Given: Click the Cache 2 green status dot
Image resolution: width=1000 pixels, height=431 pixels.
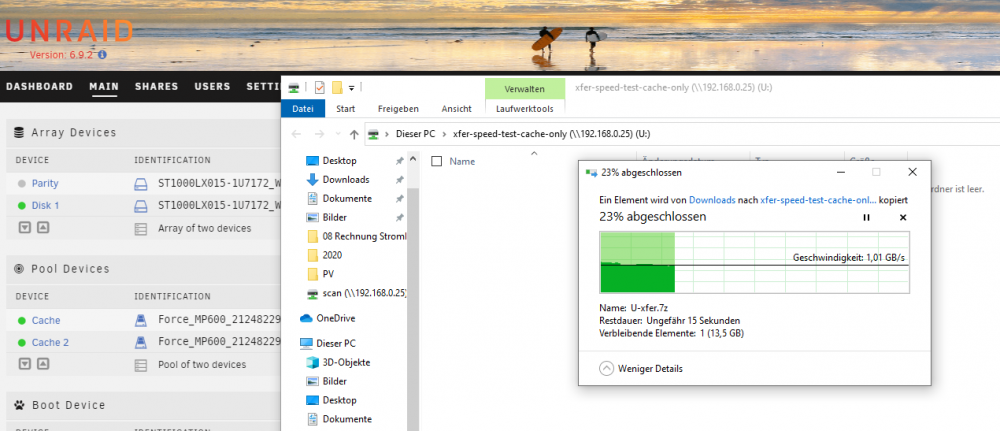Looking at the screenshot, I should (22, 343).
